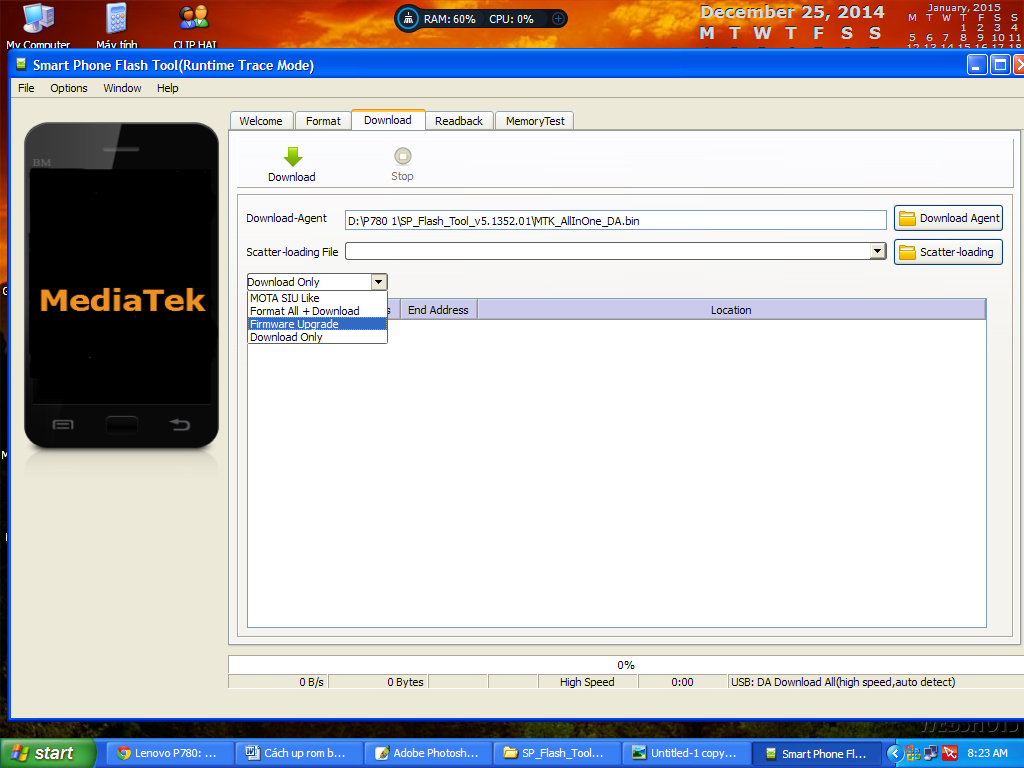
Task: Click the Stop icon in toolbar
Action: point(403,156)
